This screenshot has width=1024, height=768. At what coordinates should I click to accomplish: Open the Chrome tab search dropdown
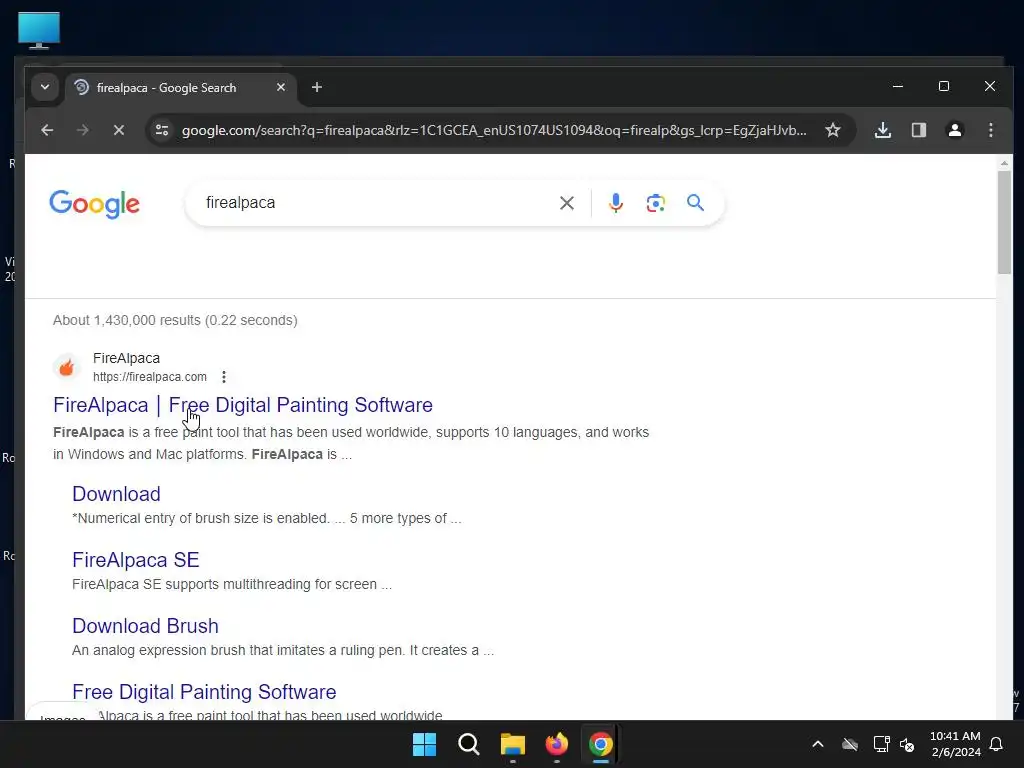click(44, 87)
